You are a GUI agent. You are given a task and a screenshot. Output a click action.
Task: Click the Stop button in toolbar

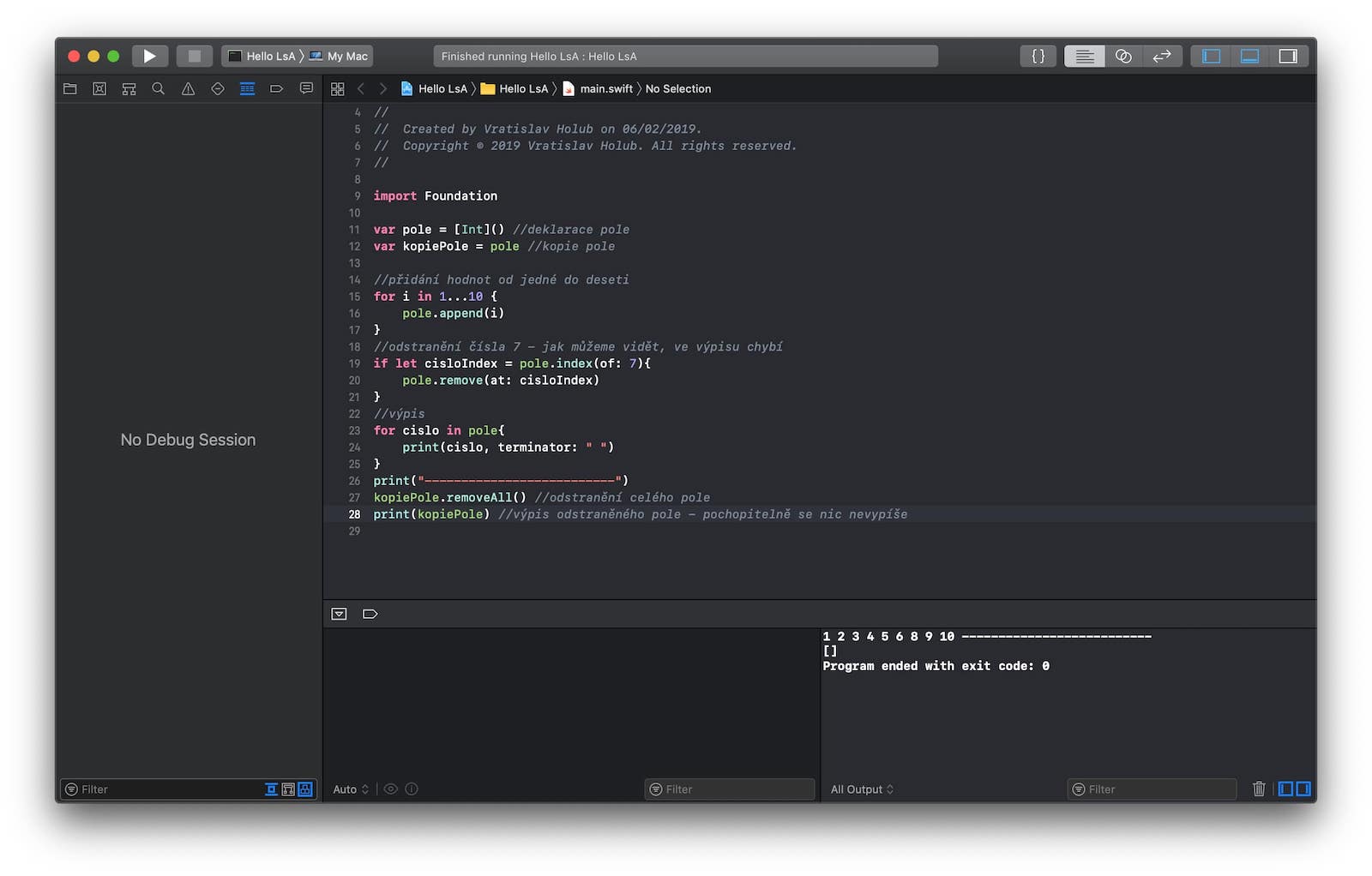(195, 57)
